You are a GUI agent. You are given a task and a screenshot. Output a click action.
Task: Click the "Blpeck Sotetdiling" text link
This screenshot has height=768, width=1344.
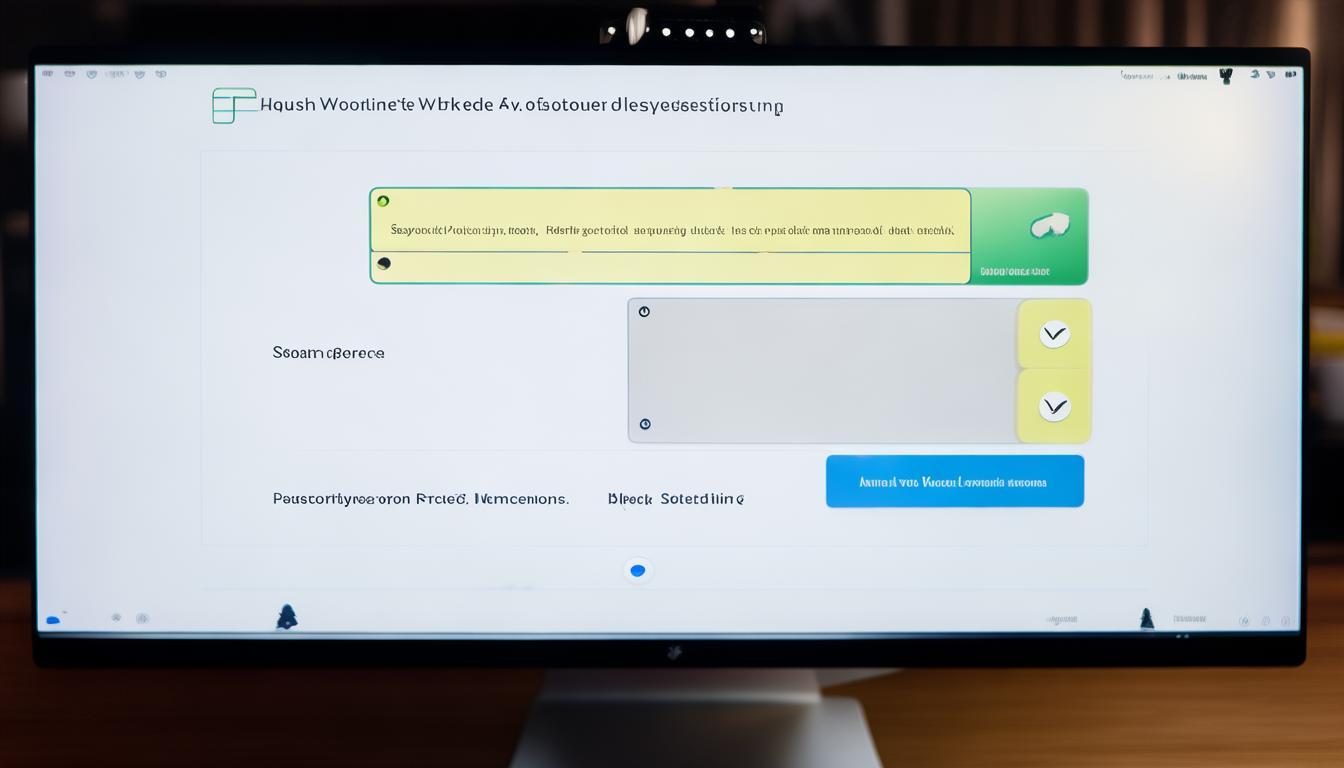point(675,498)
